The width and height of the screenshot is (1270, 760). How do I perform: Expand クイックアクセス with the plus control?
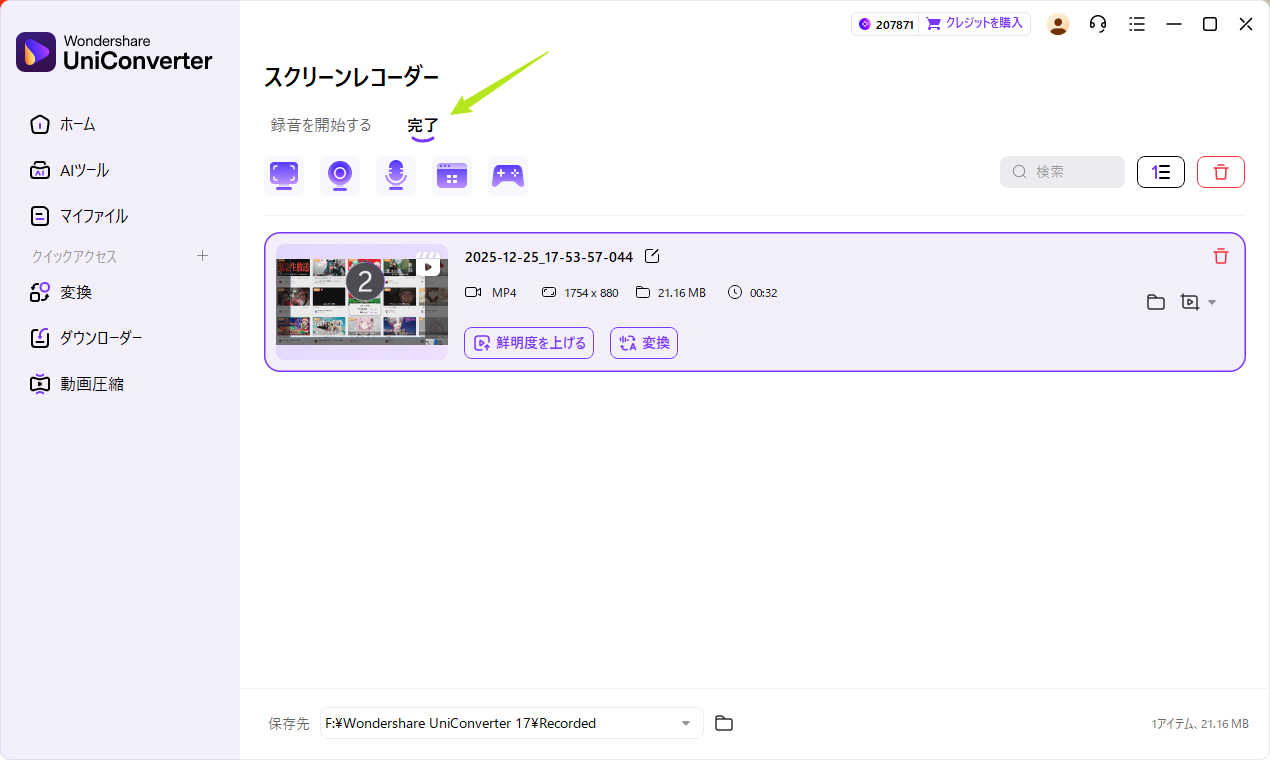point(202,256)
